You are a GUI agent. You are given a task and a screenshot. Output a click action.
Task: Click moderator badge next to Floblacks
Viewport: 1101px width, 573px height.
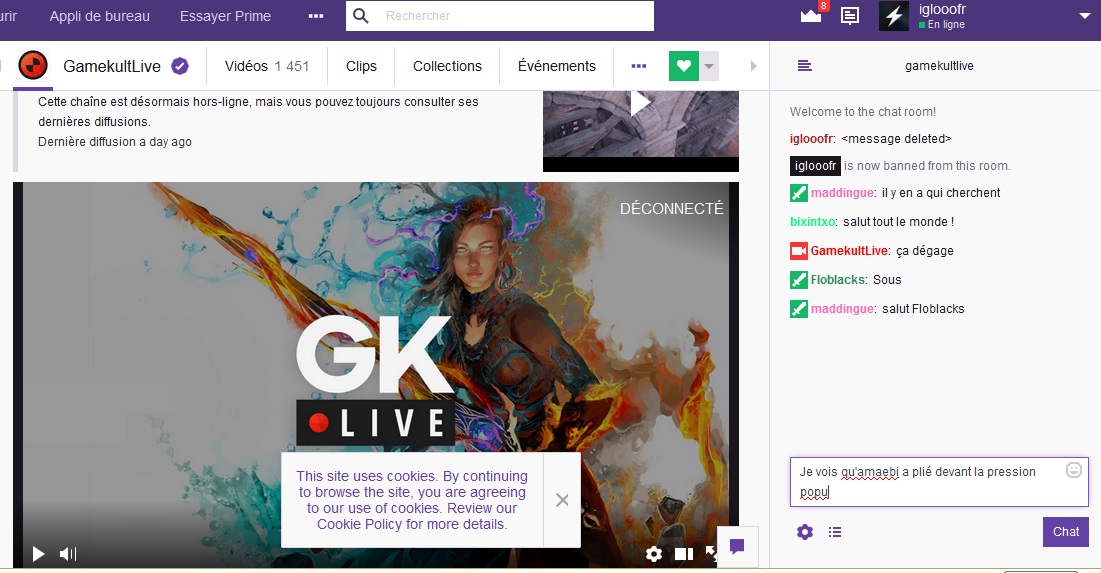coord(798,279)
